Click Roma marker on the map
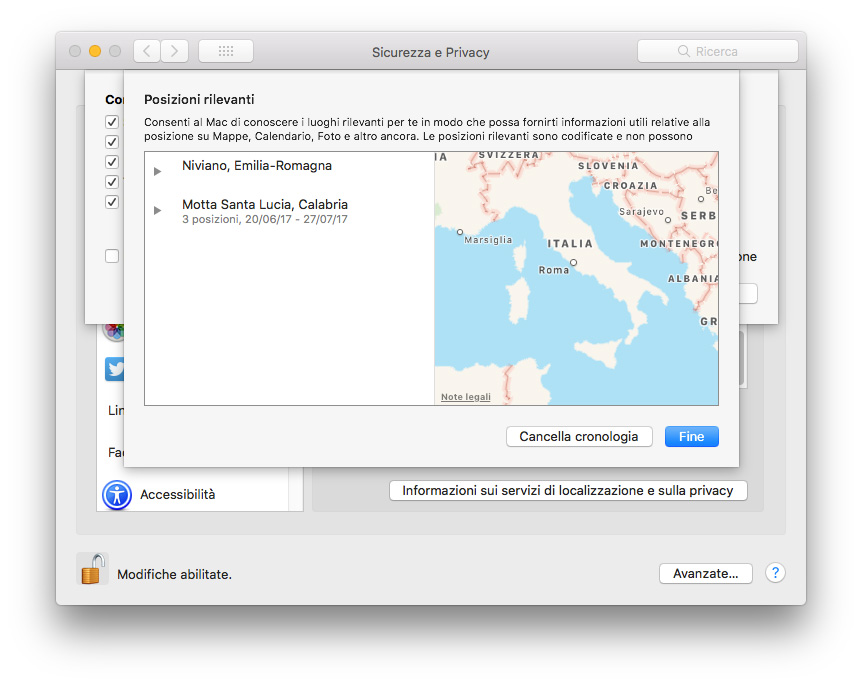Screen dimensions: 862x685 coord(573,263)
